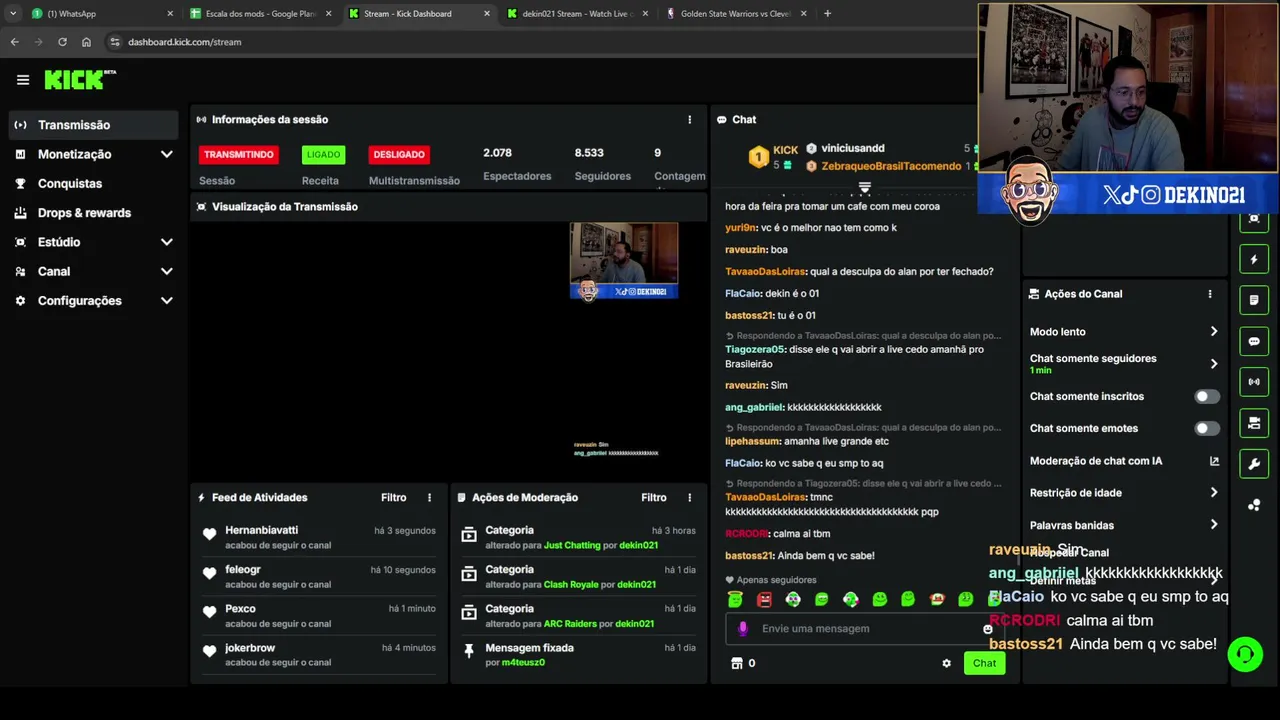The height and width of the screenshot is (720, 1280).
Task: Click the username TavaaoDasLoiras in chat
Action: [765, 271]
